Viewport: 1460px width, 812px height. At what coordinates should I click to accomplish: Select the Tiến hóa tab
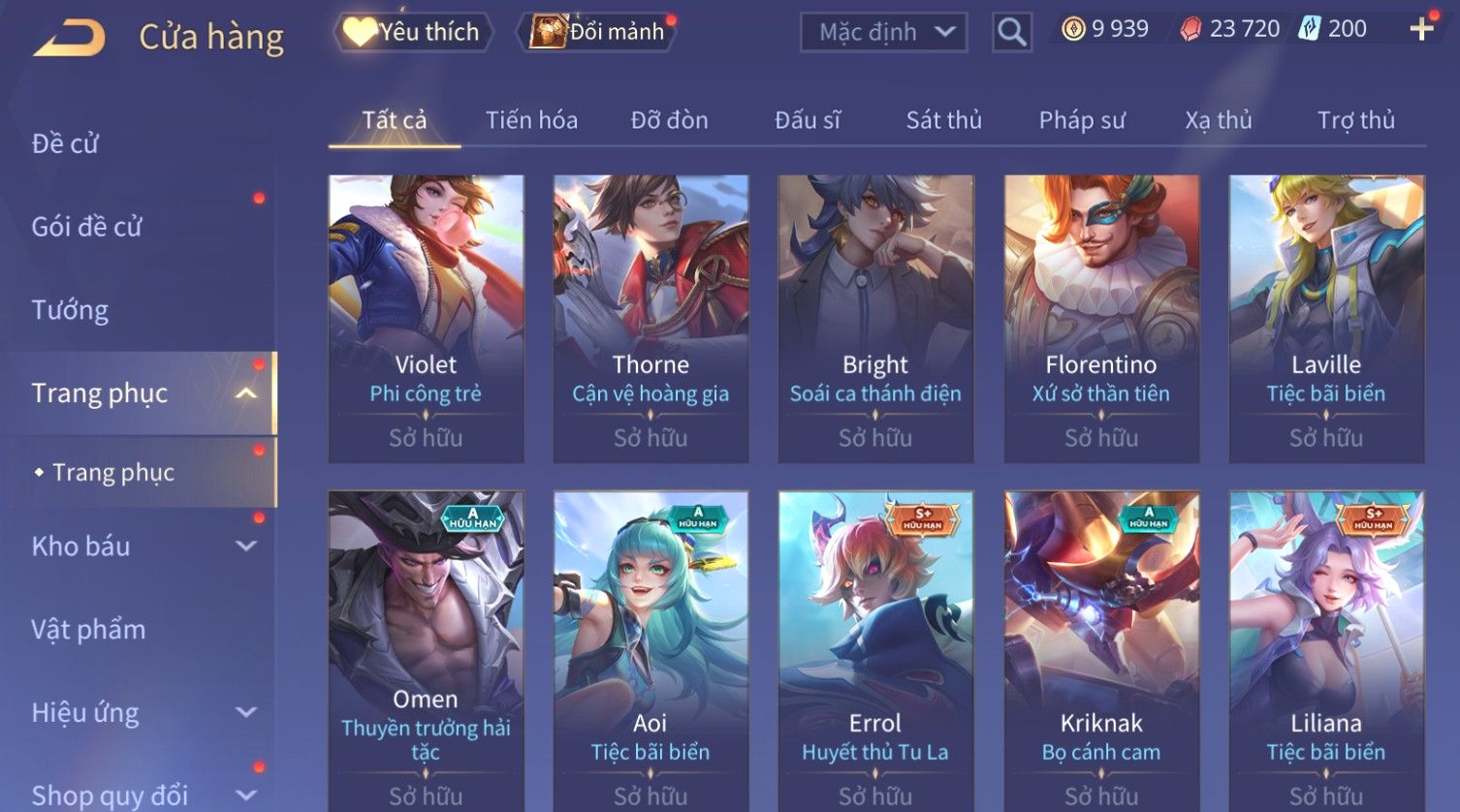pos(531,120)
